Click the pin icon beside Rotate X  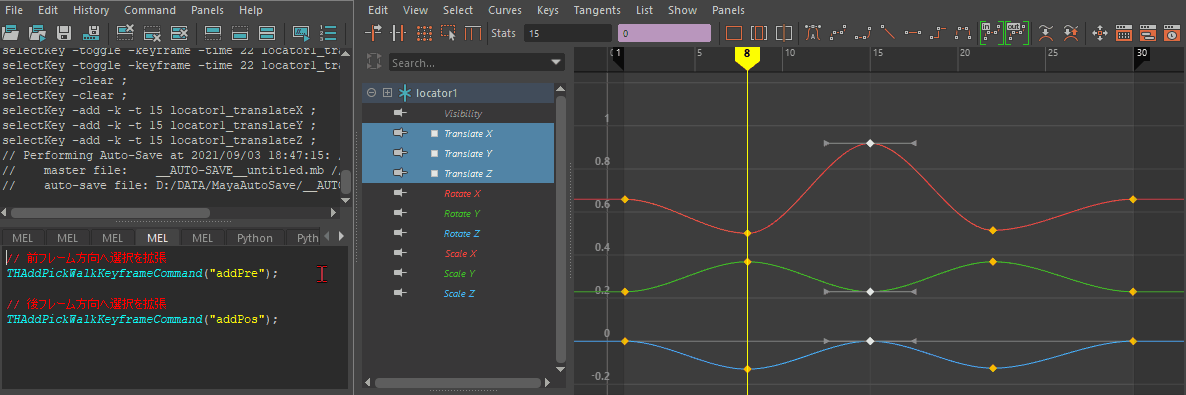pyautogui.click(x=400, y=193)
